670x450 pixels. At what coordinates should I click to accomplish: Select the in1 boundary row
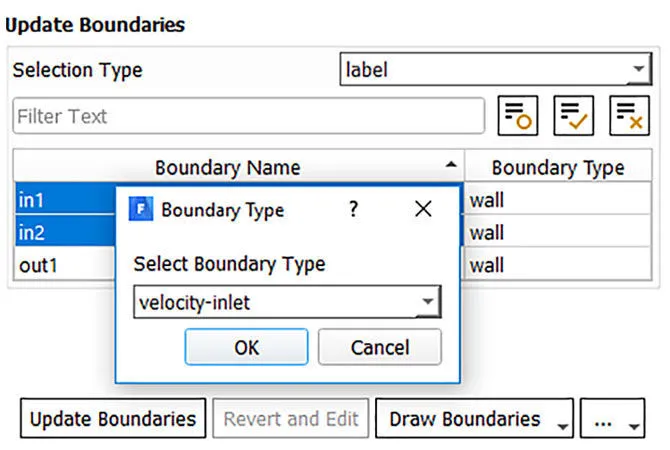(x=60, y=200)
